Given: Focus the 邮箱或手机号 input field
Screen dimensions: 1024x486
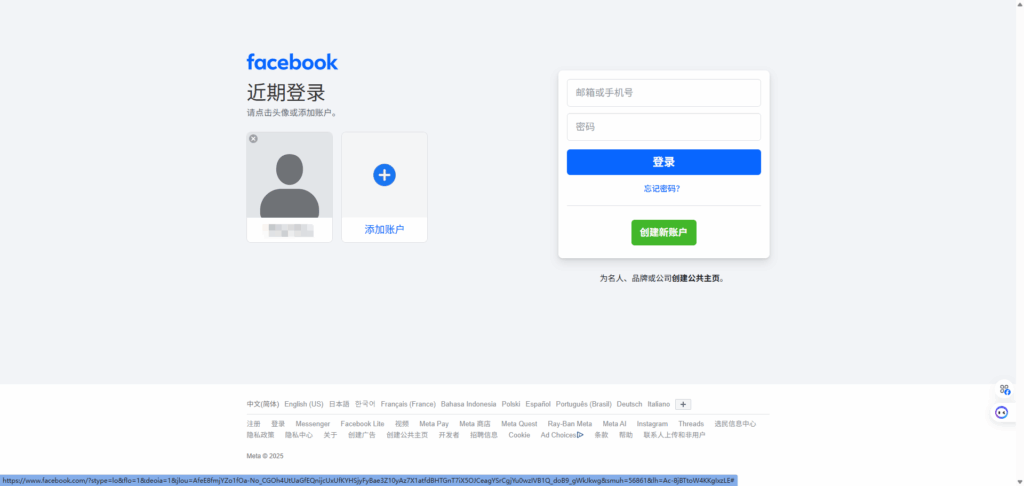Looking at the screenshot, I should tap(664, 93).
